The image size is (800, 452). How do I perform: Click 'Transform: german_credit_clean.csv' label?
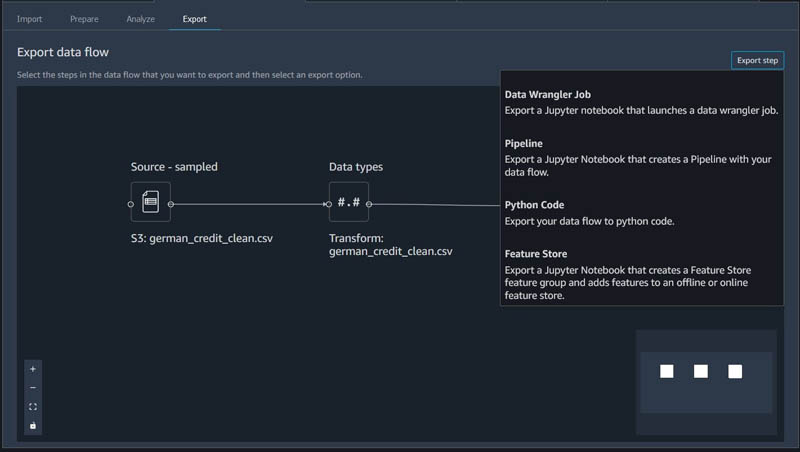tap(390, 245)
